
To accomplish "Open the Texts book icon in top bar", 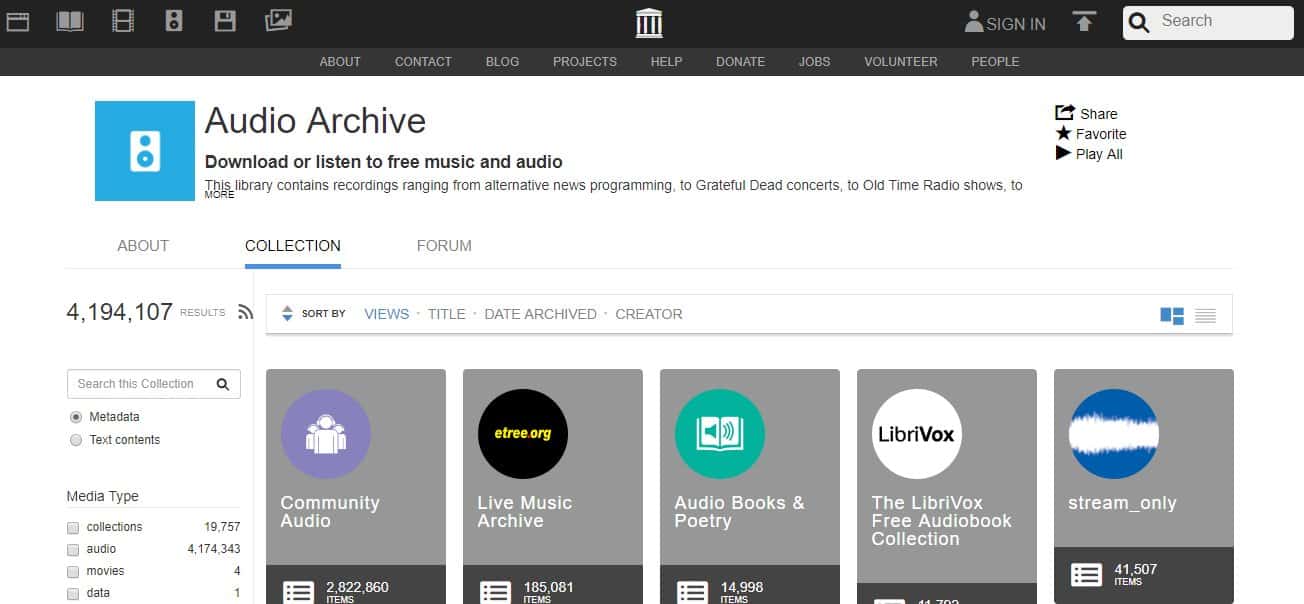I will (x=70, y=21).
